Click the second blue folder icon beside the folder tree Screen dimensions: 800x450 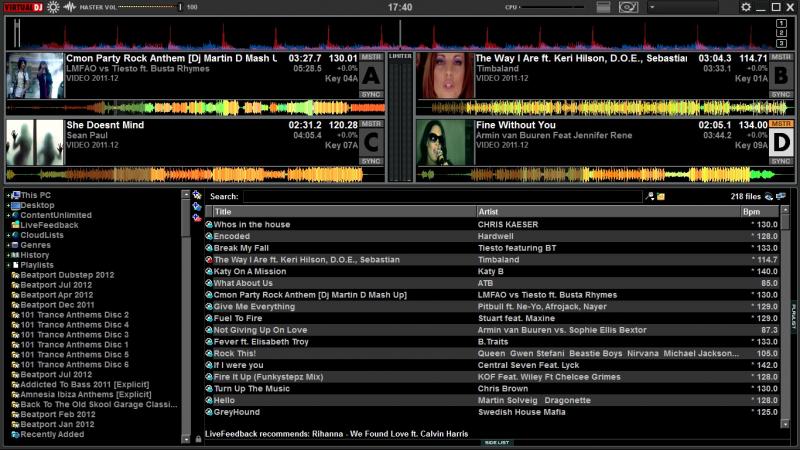(x=197, y=207)
